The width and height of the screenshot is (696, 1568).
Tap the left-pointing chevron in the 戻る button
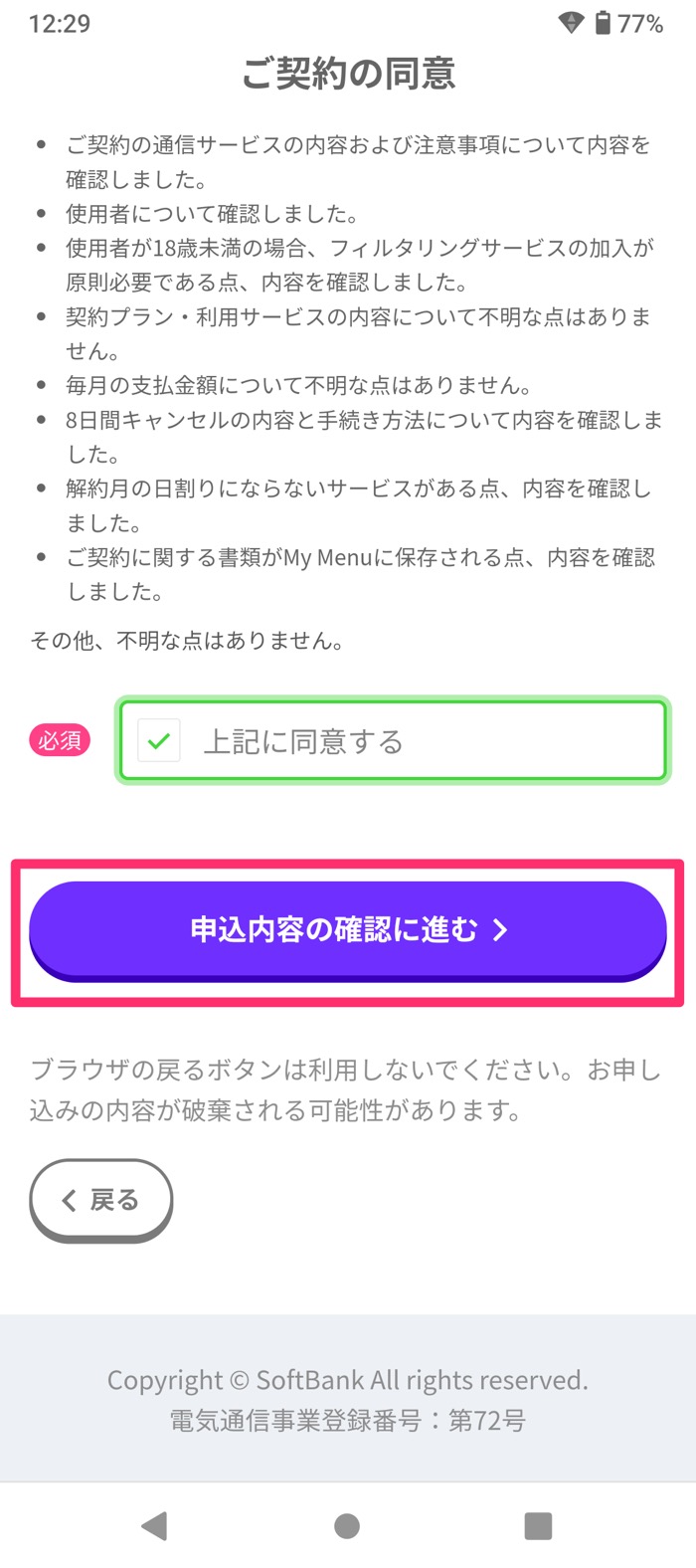point(70,1199)
